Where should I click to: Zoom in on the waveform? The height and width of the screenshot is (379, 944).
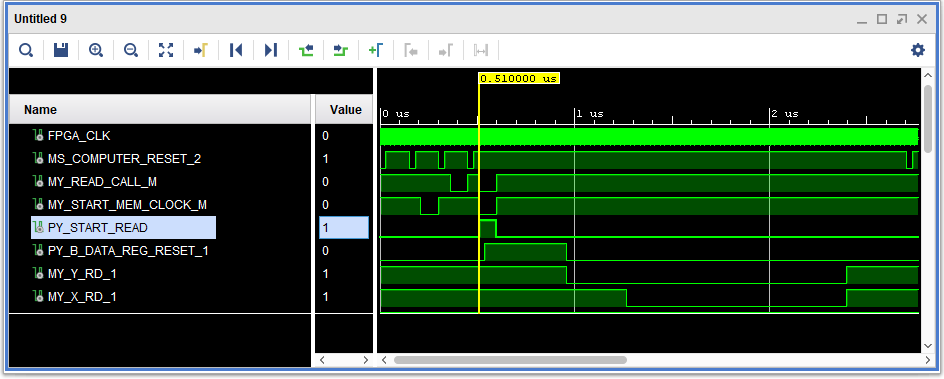(96, 50)
